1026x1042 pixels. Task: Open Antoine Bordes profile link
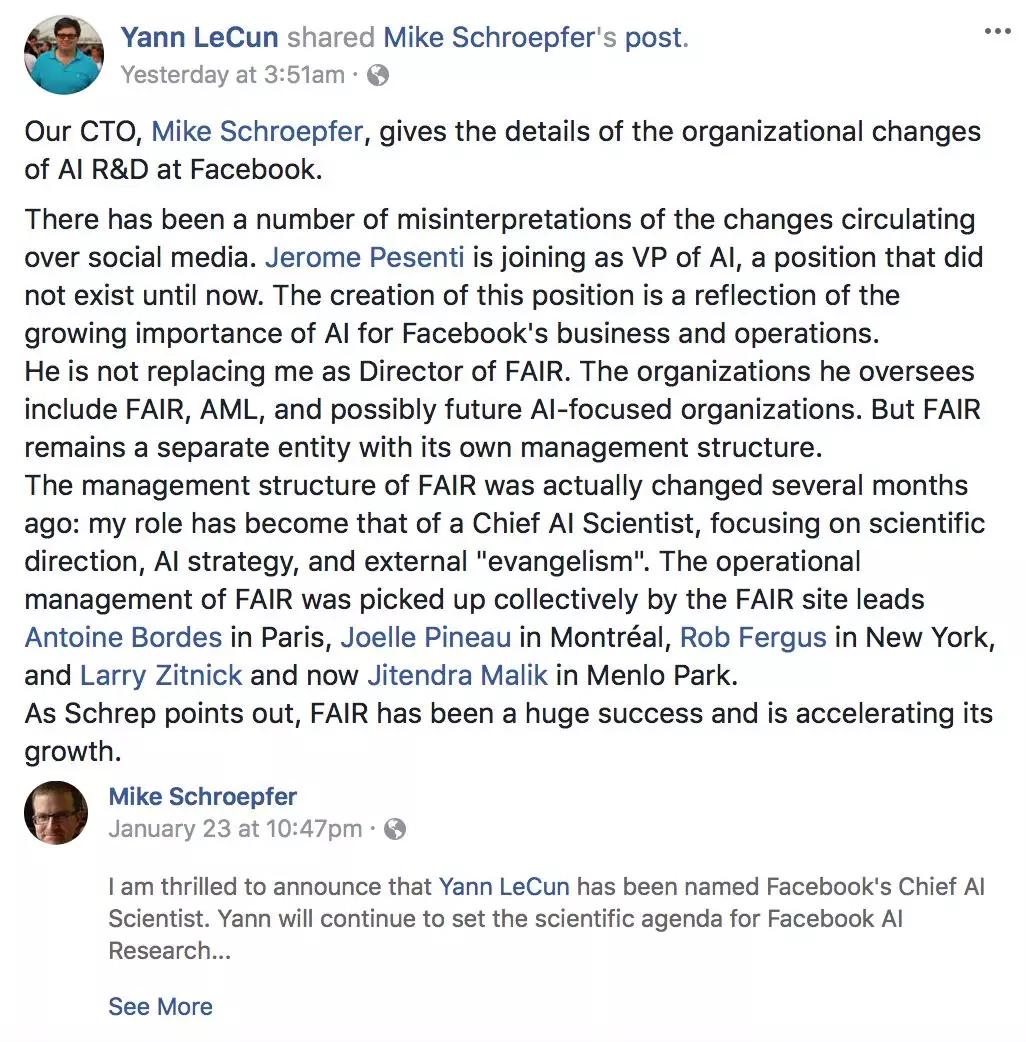coord(123,637)
